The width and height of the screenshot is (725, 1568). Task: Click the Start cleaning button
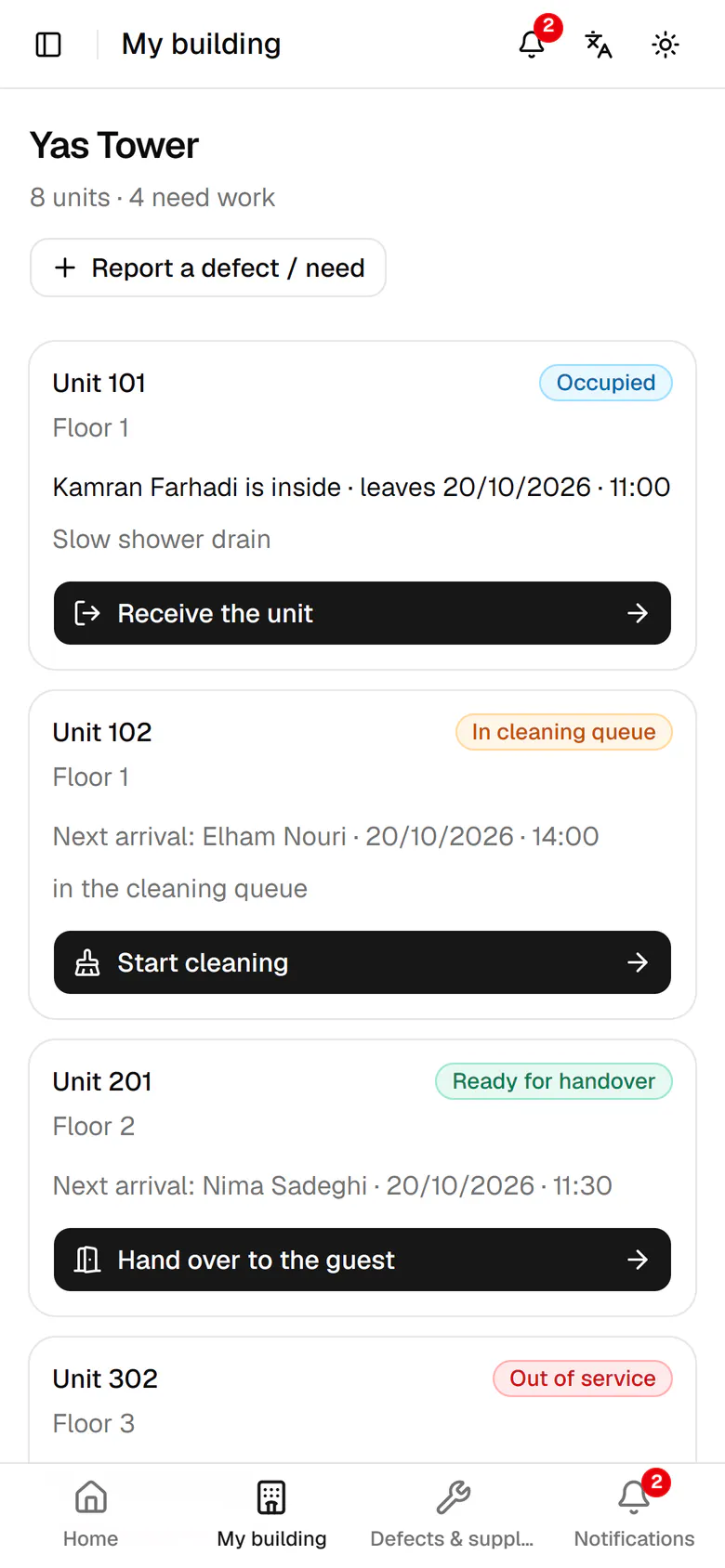(x=362, y=962)
